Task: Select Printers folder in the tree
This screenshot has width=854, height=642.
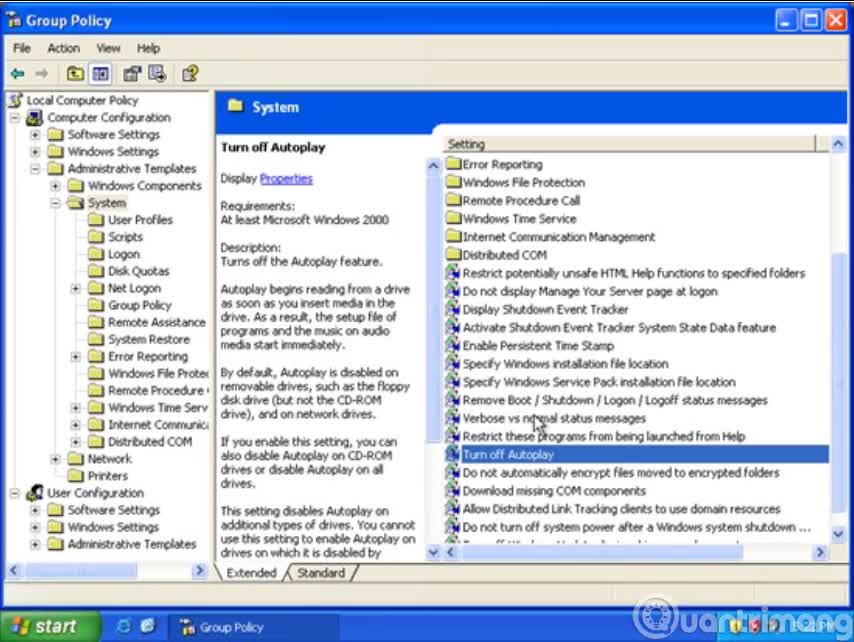Action: click(108, 476)
